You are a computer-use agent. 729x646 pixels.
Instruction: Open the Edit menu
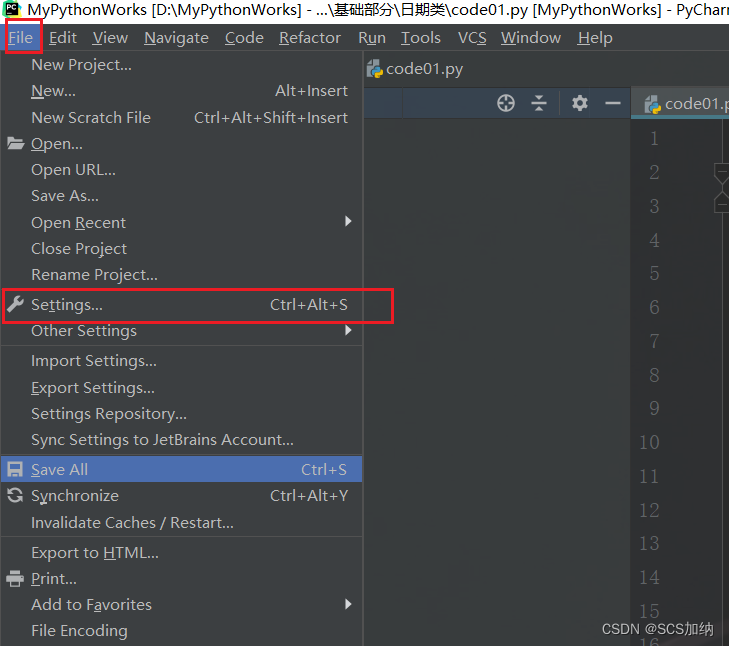(x=63, y=38)
